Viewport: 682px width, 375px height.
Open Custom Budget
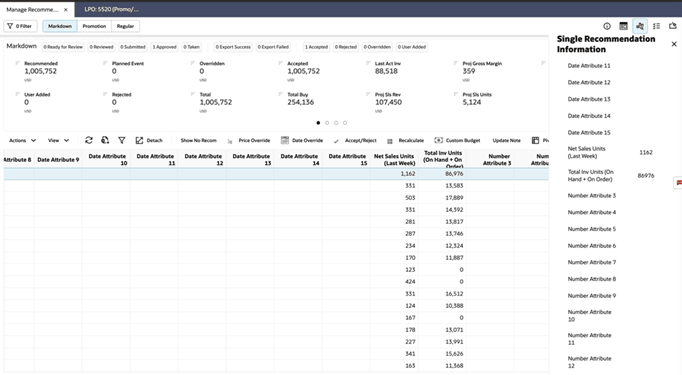tap(457, 140)
